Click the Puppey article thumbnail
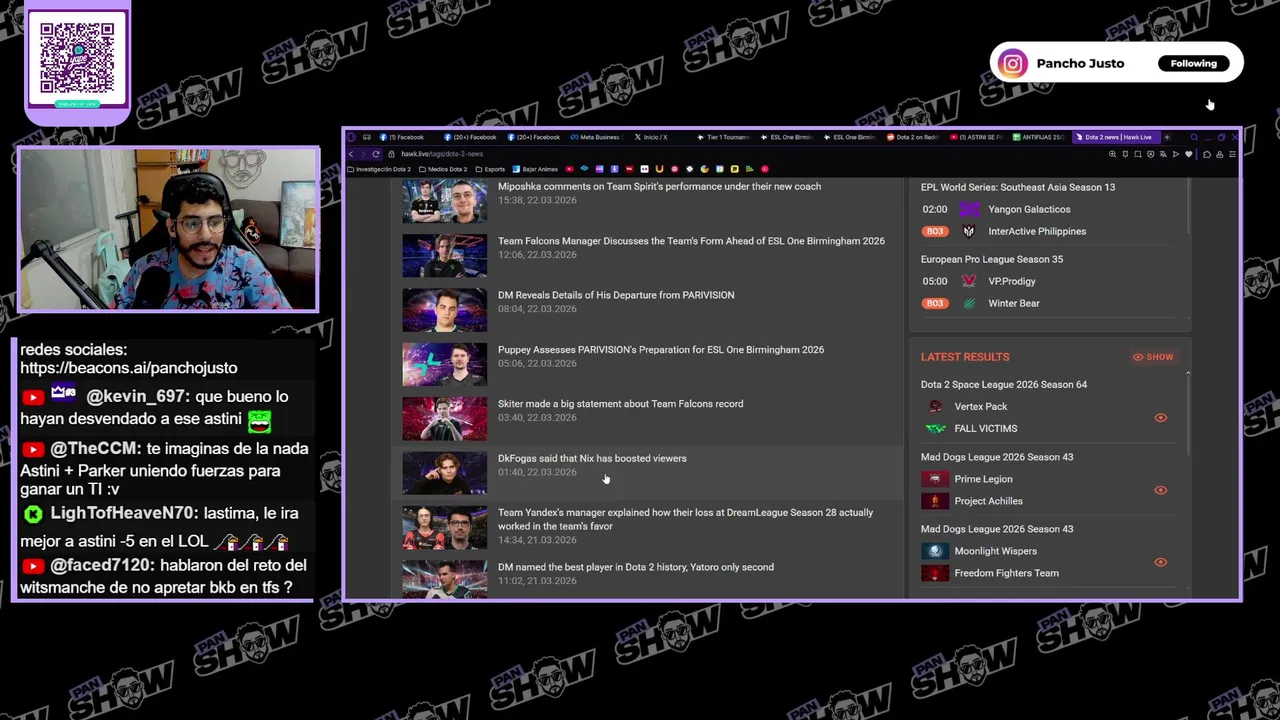 445,364
